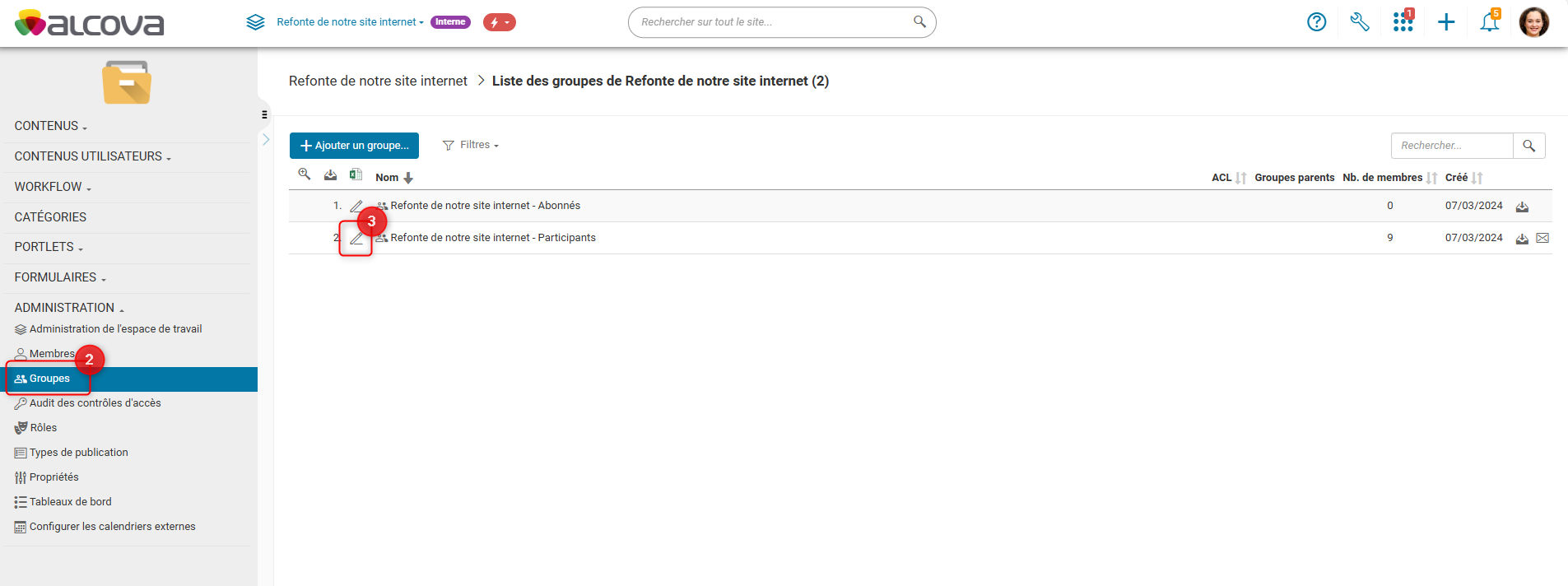Expand the CONTENUS sidebar section

coord(50,126)
